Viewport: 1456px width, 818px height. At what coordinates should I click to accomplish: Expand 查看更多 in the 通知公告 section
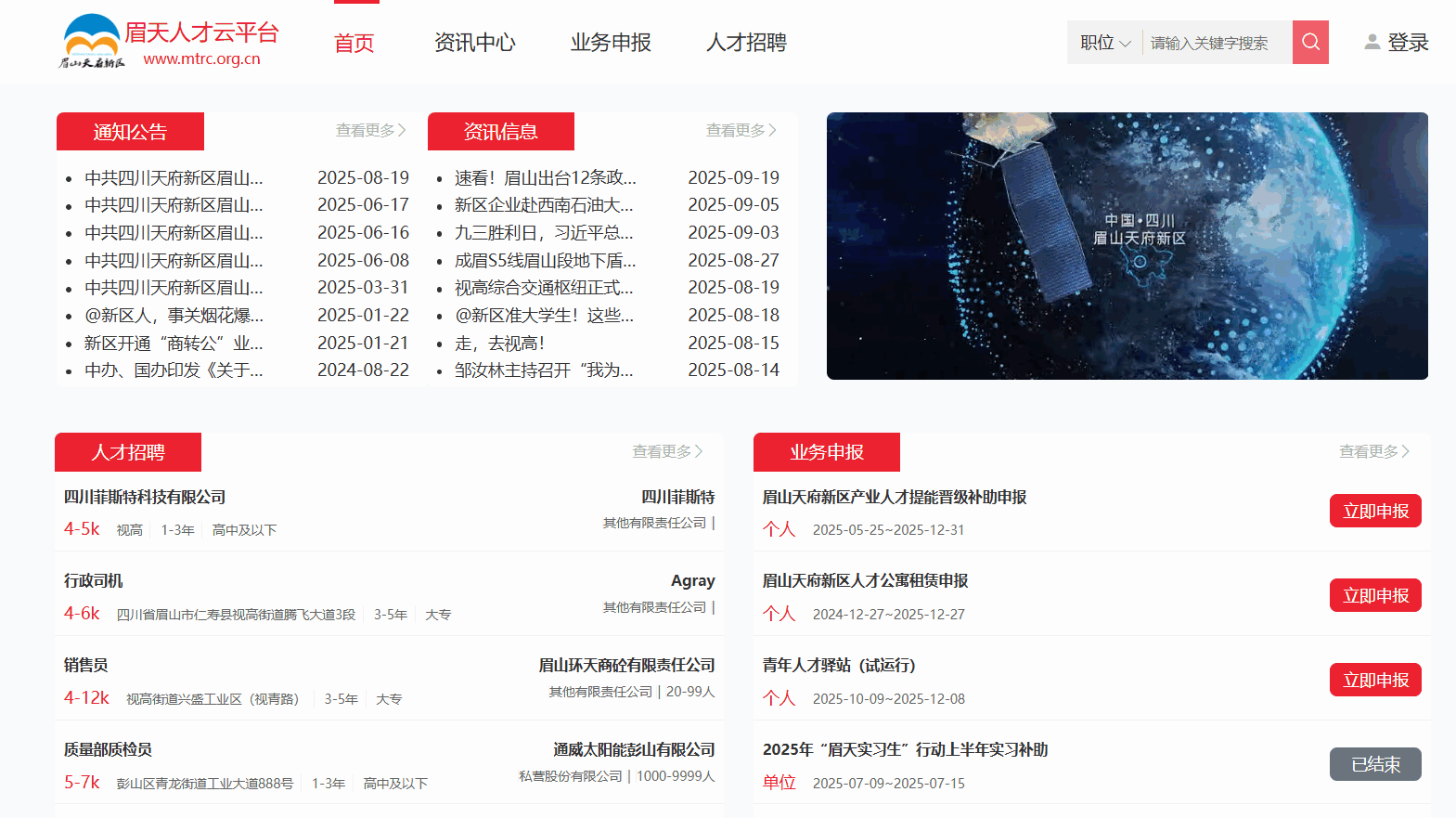coord(370,131)
